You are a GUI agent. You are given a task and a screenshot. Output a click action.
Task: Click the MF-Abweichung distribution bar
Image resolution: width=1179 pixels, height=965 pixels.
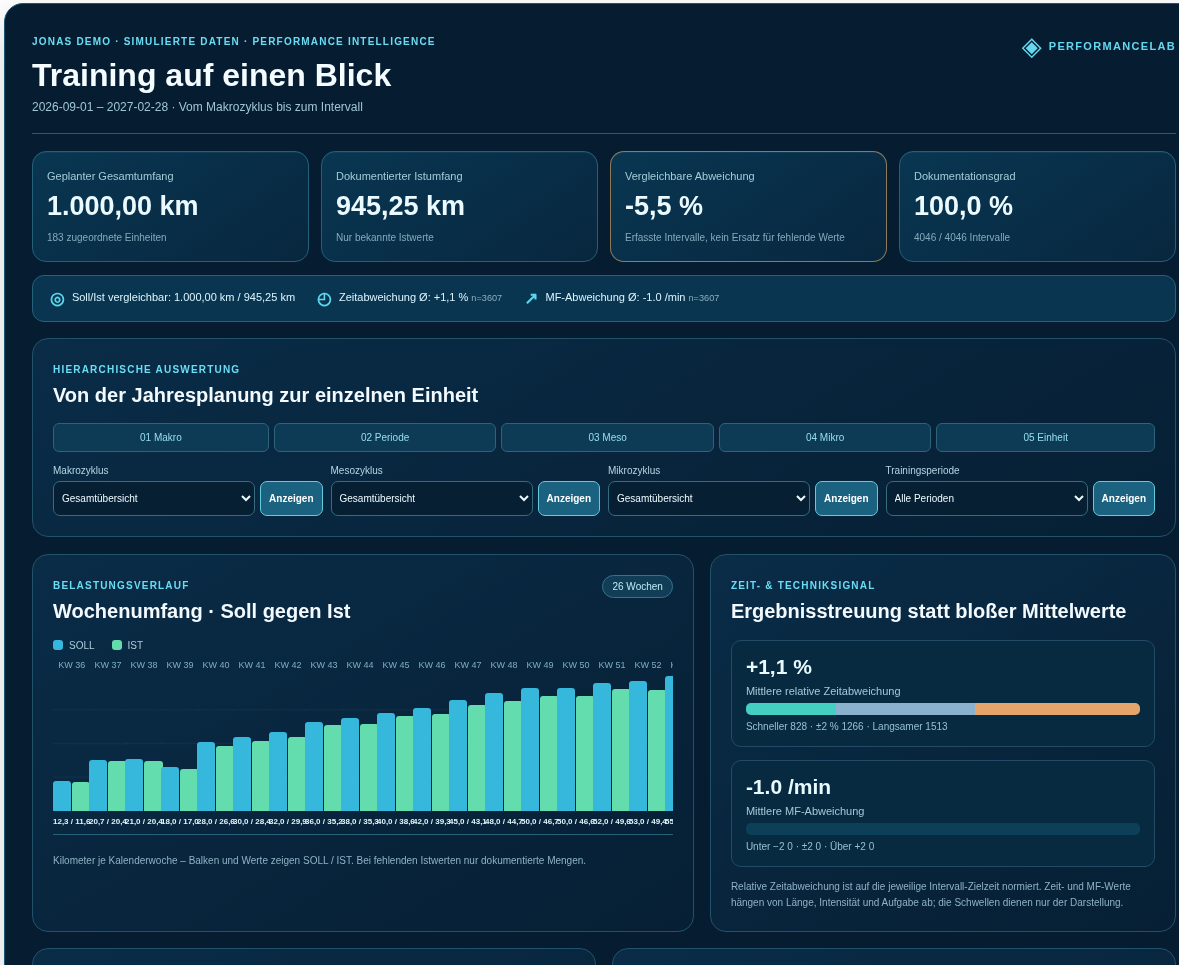click(x=943, y=829)
